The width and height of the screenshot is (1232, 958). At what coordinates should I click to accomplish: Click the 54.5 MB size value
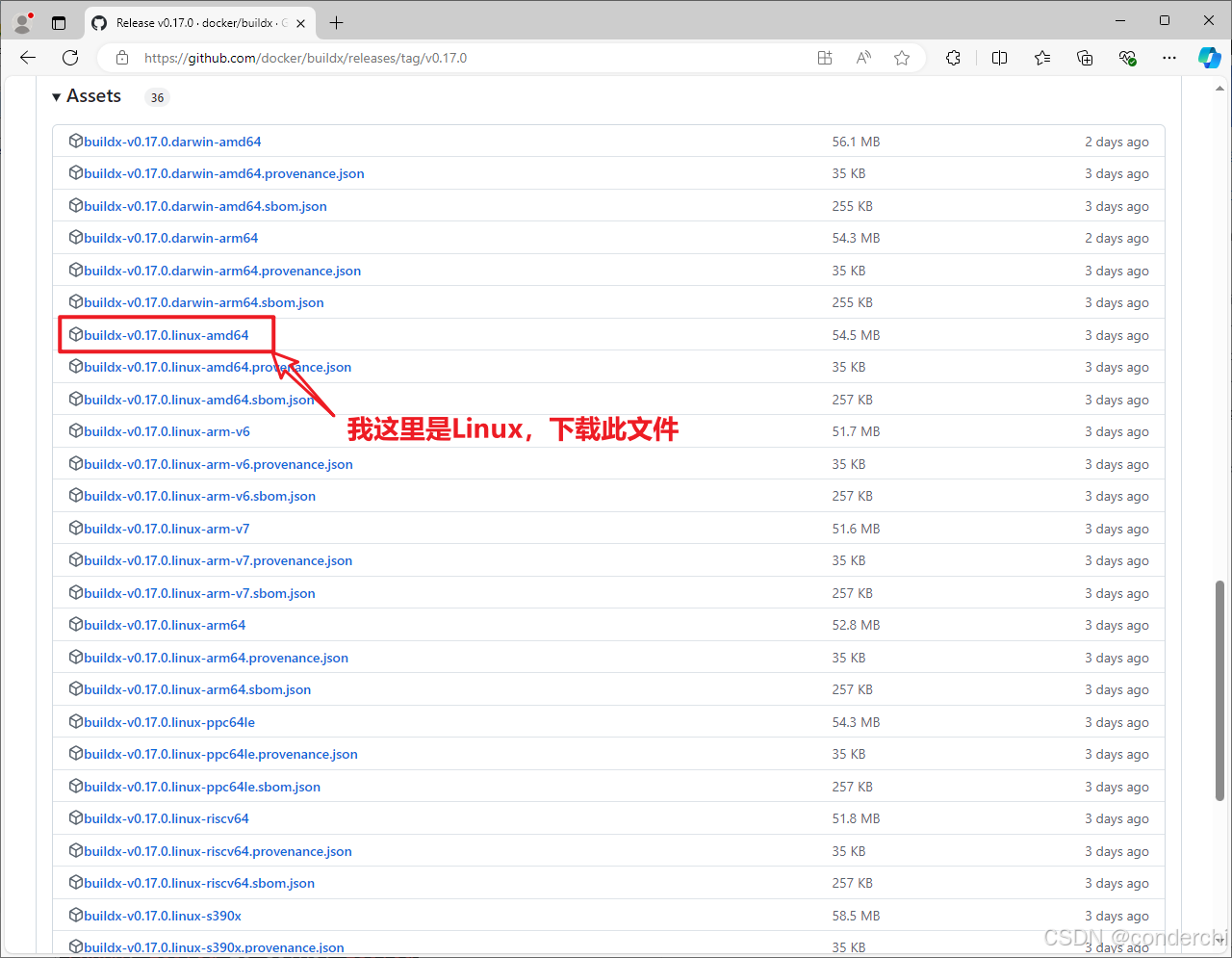coord(856,335)
